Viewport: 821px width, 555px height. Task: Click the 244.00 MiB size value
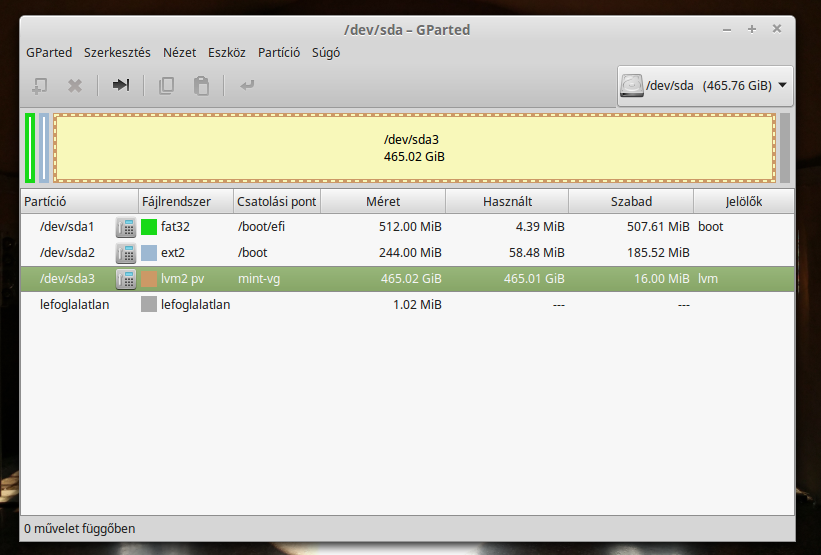pos(410,253)
